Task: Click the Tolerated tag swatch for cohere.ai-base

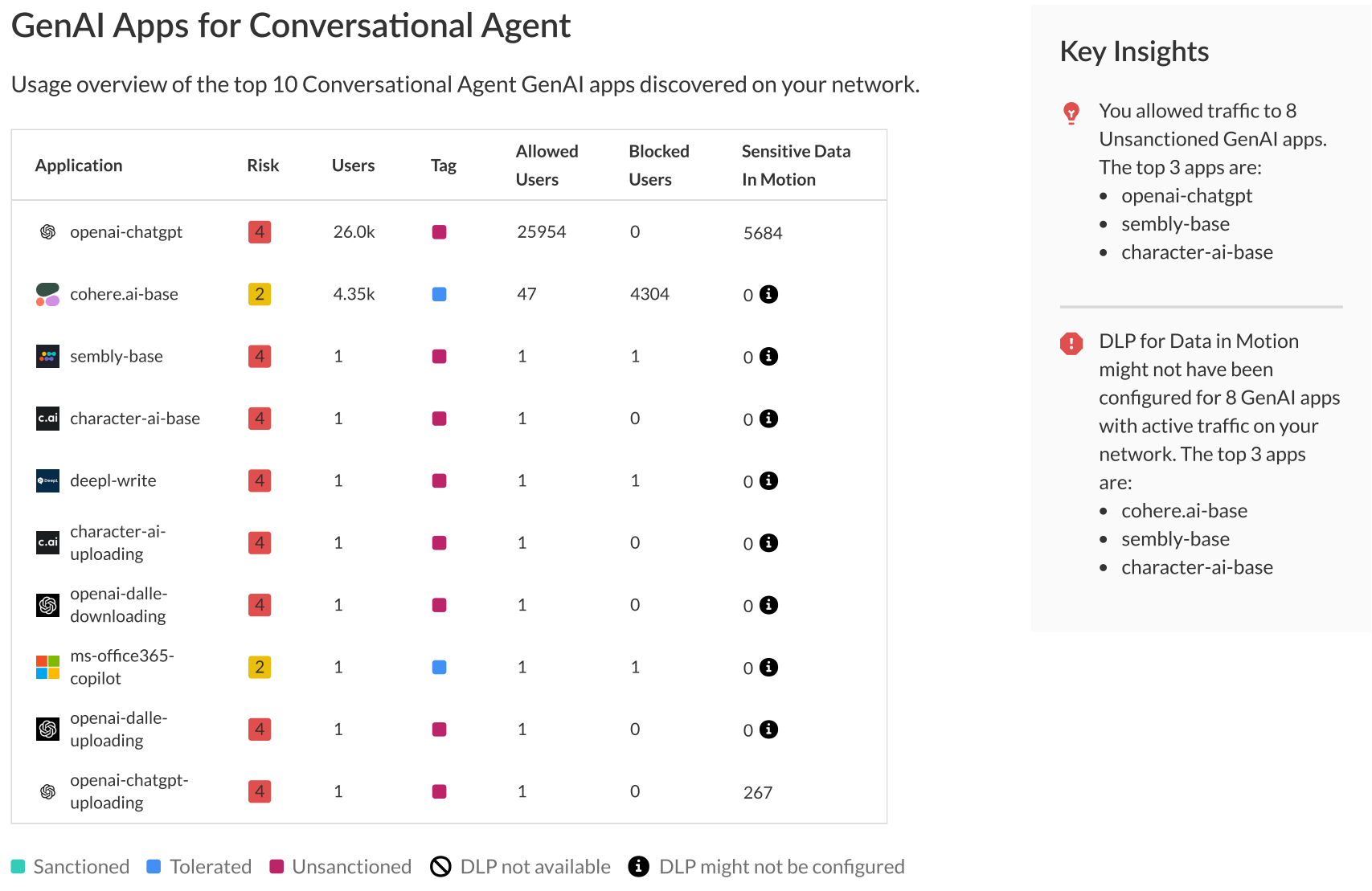Action: point(439,294)
